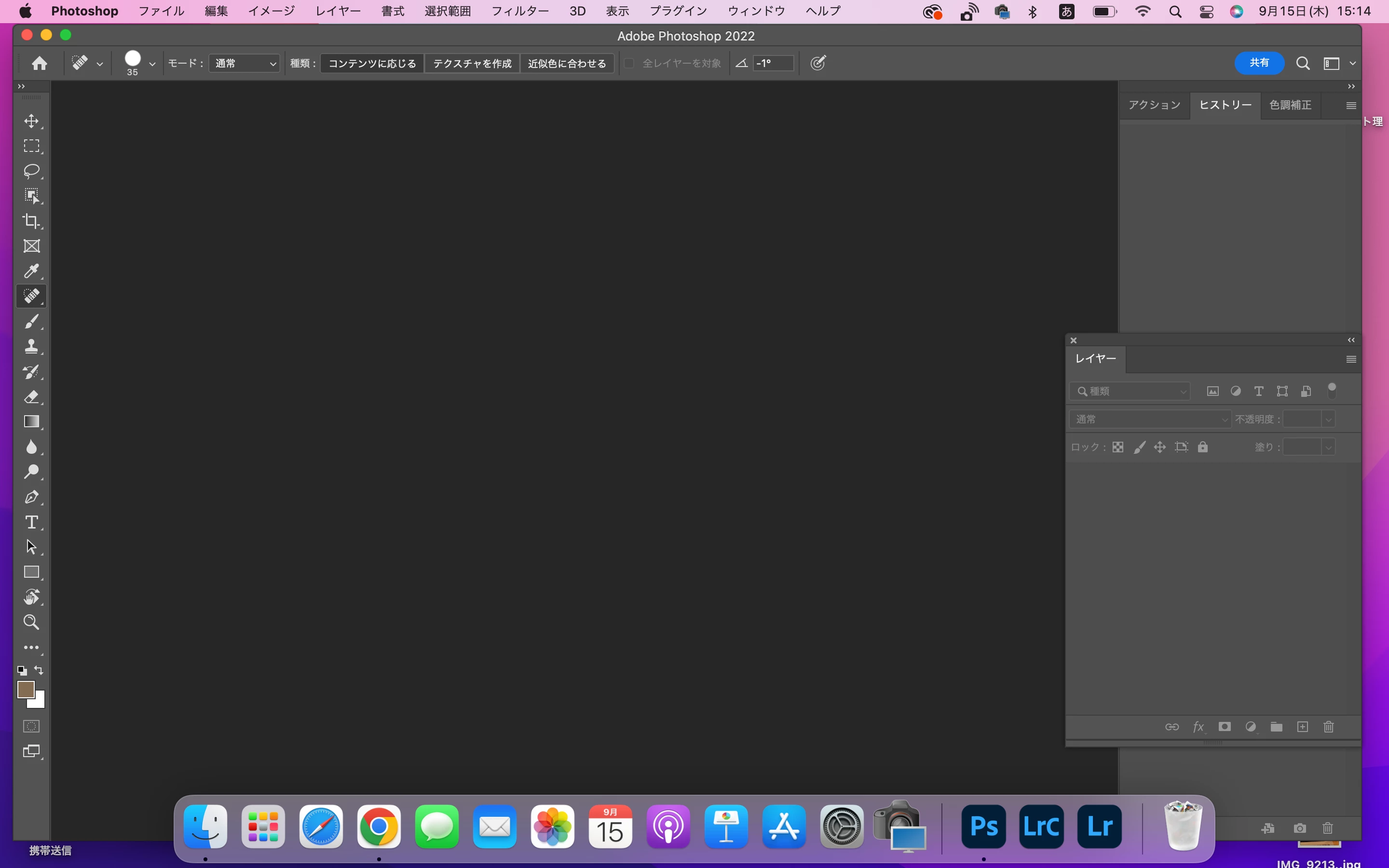Open the フィルター menu
This screenshot has width=1389, height=868.
tap(519, 11)
